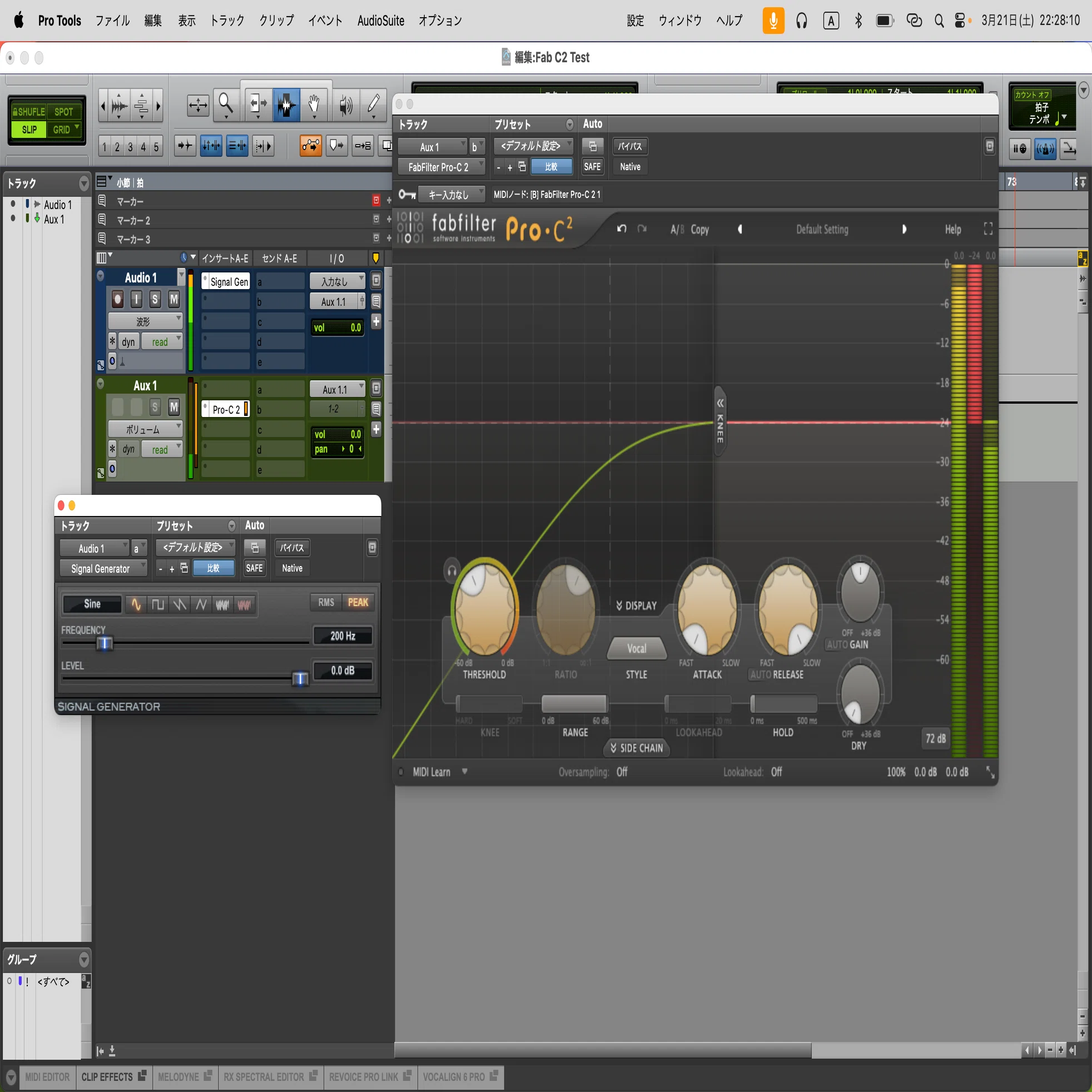Click Signal Generator LEVEL slider handle
1092x1092 pixels.
tap(300, 678)
